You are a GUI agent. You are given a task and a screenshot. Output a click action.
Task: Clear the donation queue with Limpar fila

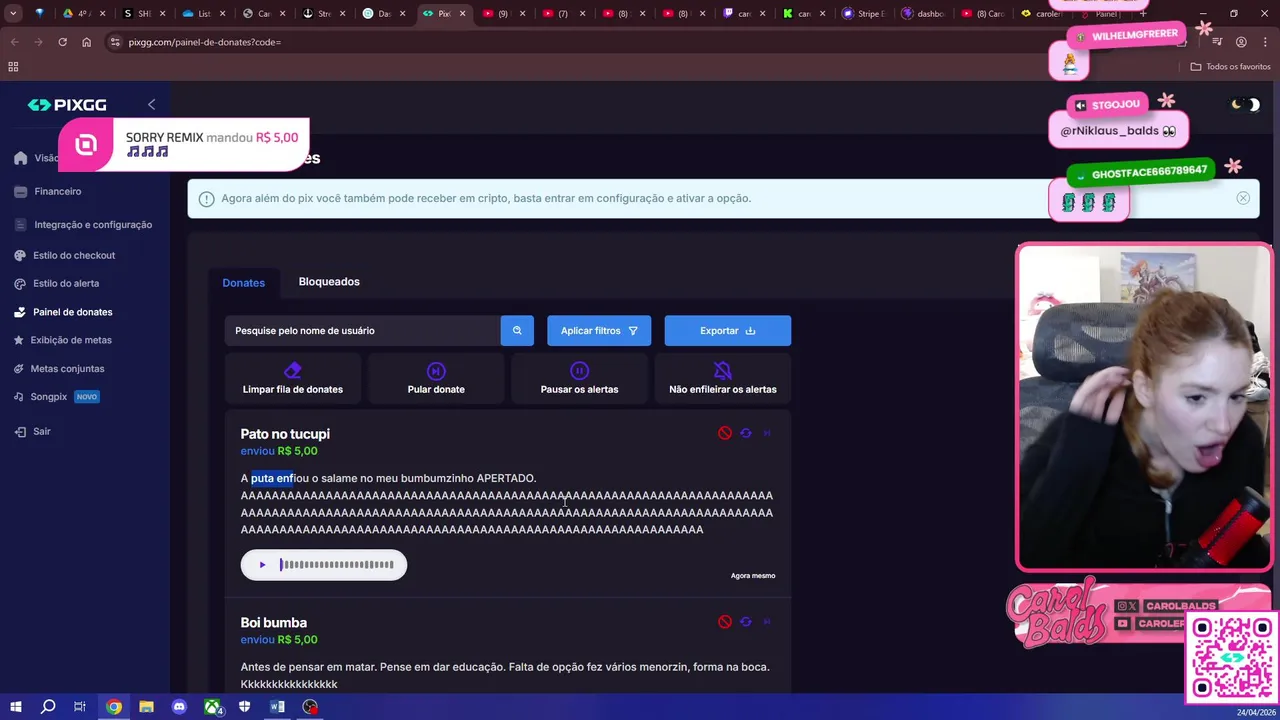click(x=293, y=379)
